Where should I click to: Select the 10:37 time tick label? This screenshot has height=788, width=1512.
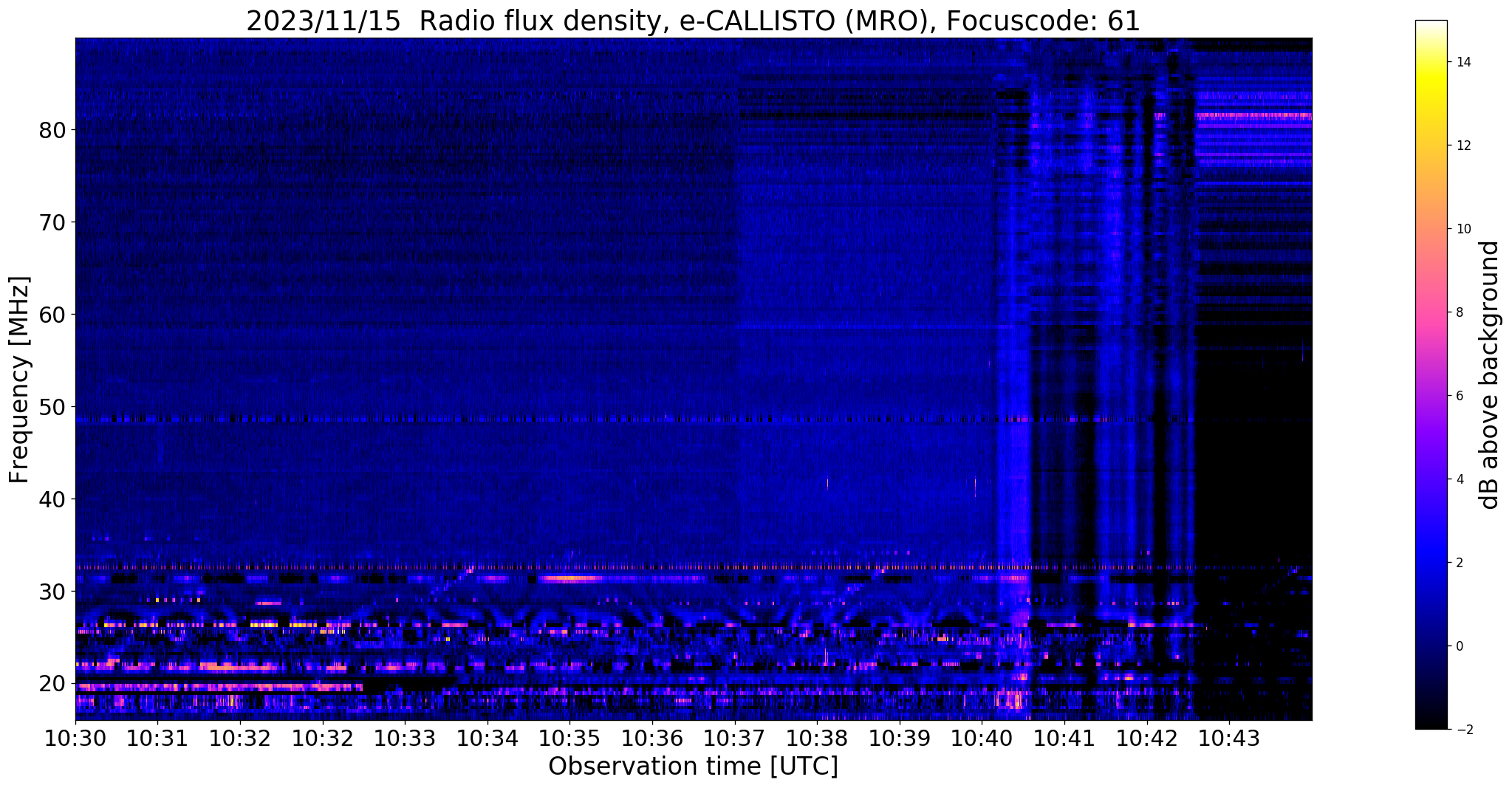point(735,739)
